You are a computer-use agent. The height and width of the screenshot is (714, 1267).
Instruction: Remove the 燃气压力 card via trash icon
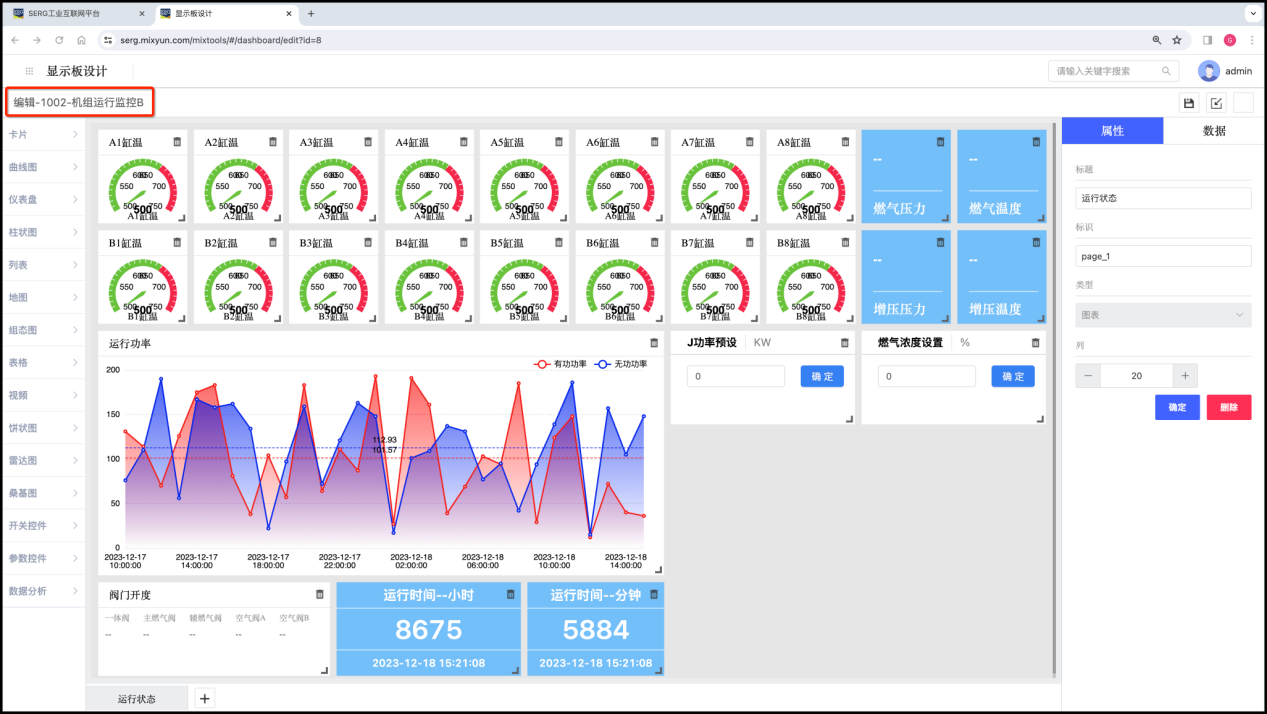[940, 142]
